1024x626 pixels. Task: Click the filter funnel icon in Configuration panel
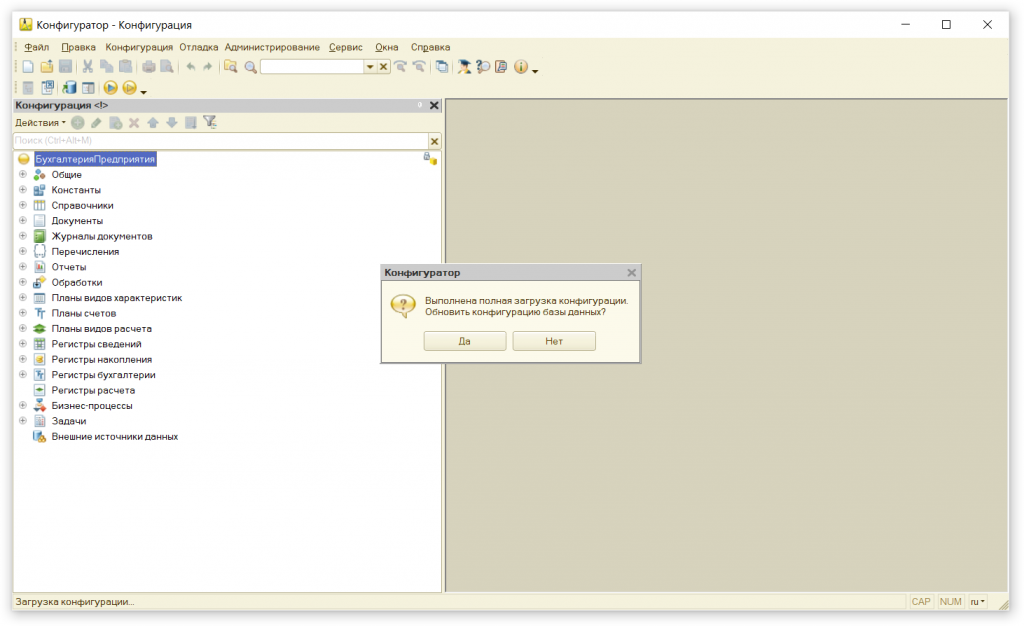point(210,122)
